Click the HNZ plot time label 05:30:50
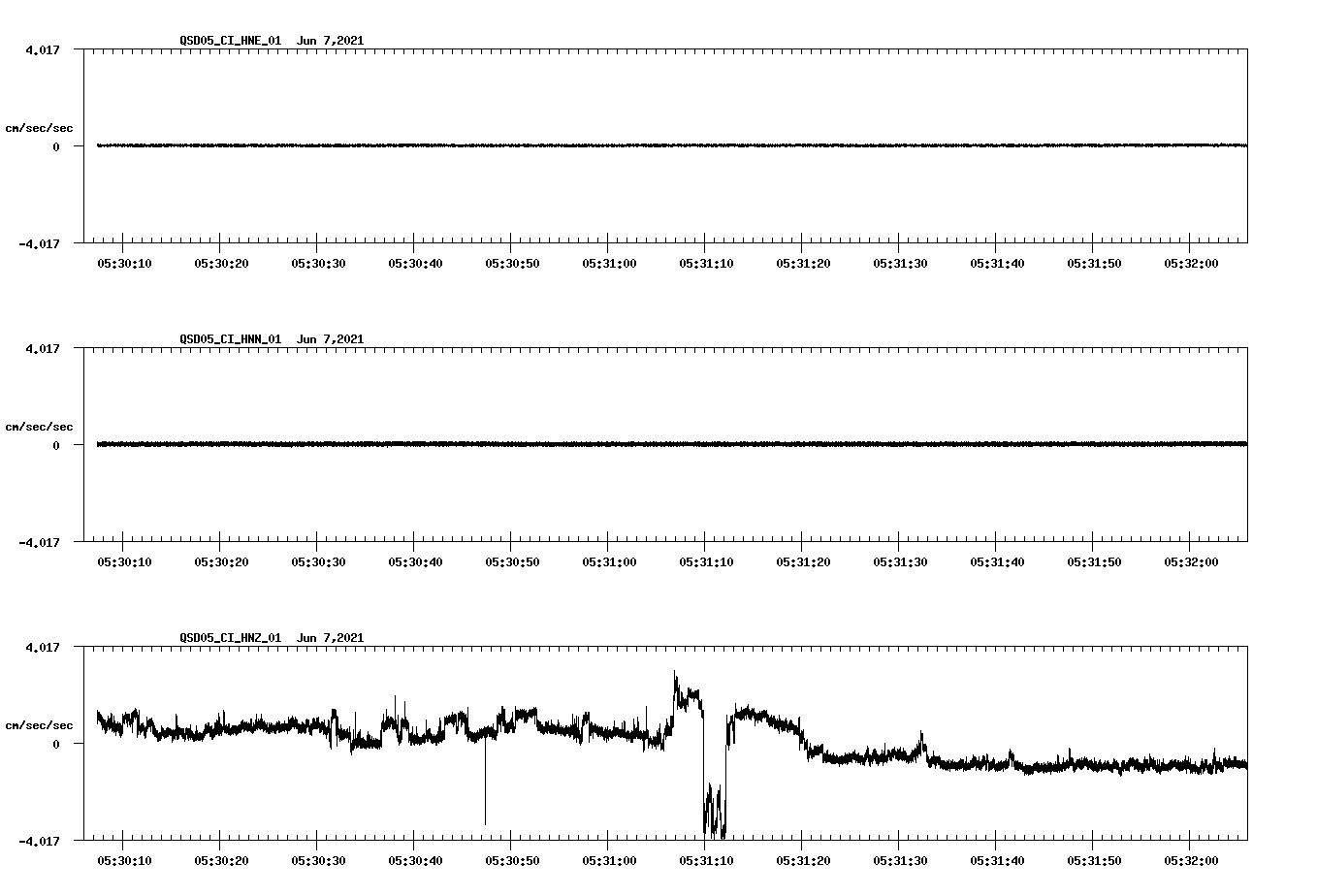The image size is (1317, 896). (512, 861)
